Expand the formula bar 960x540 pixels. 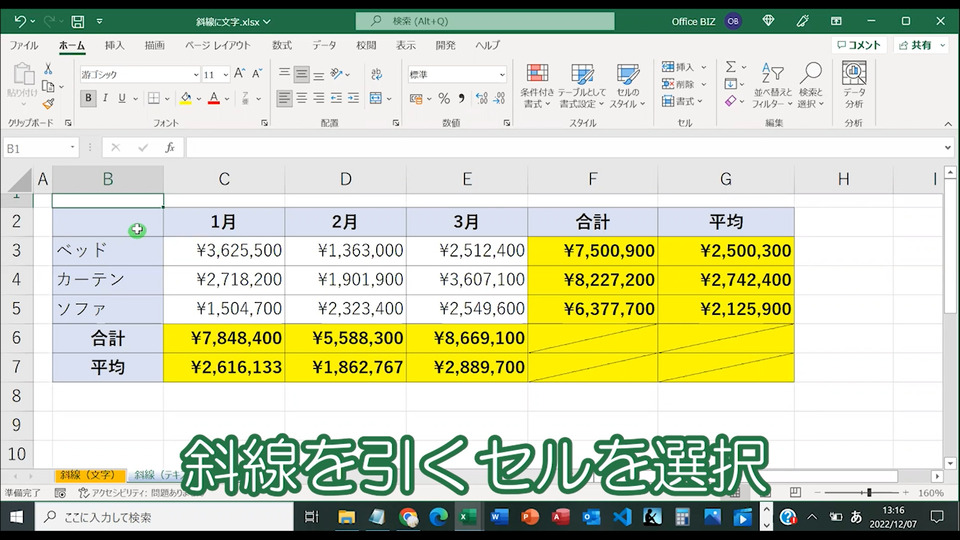[x=947, y=148]
